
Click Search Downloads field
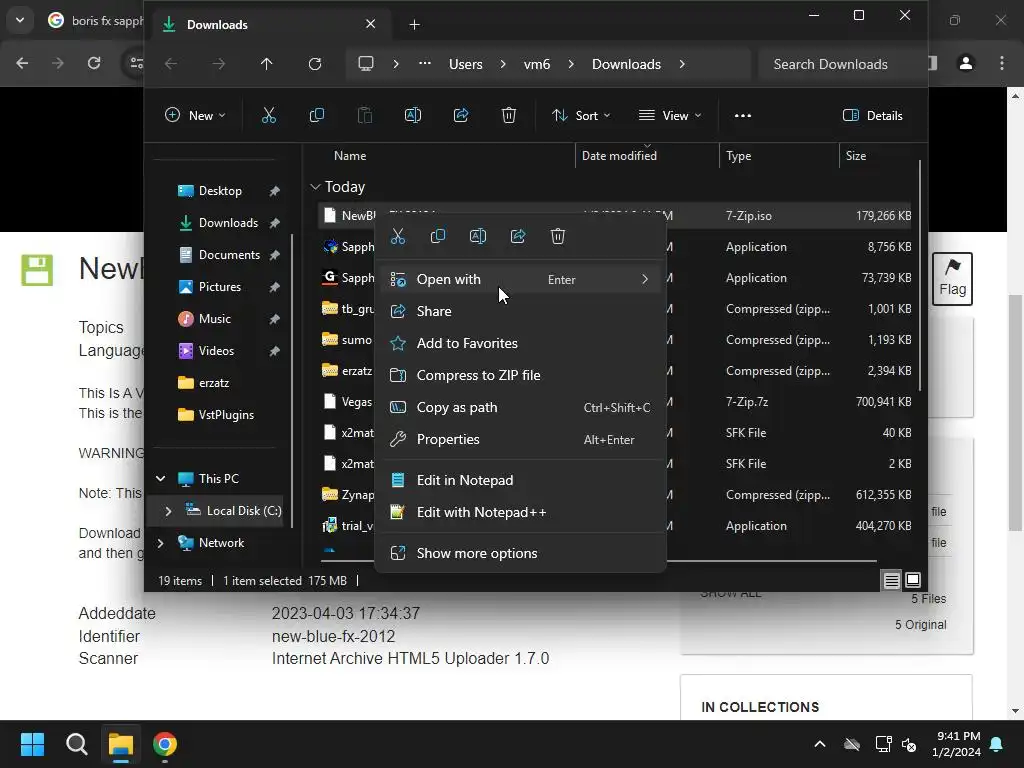pos(839,64)
